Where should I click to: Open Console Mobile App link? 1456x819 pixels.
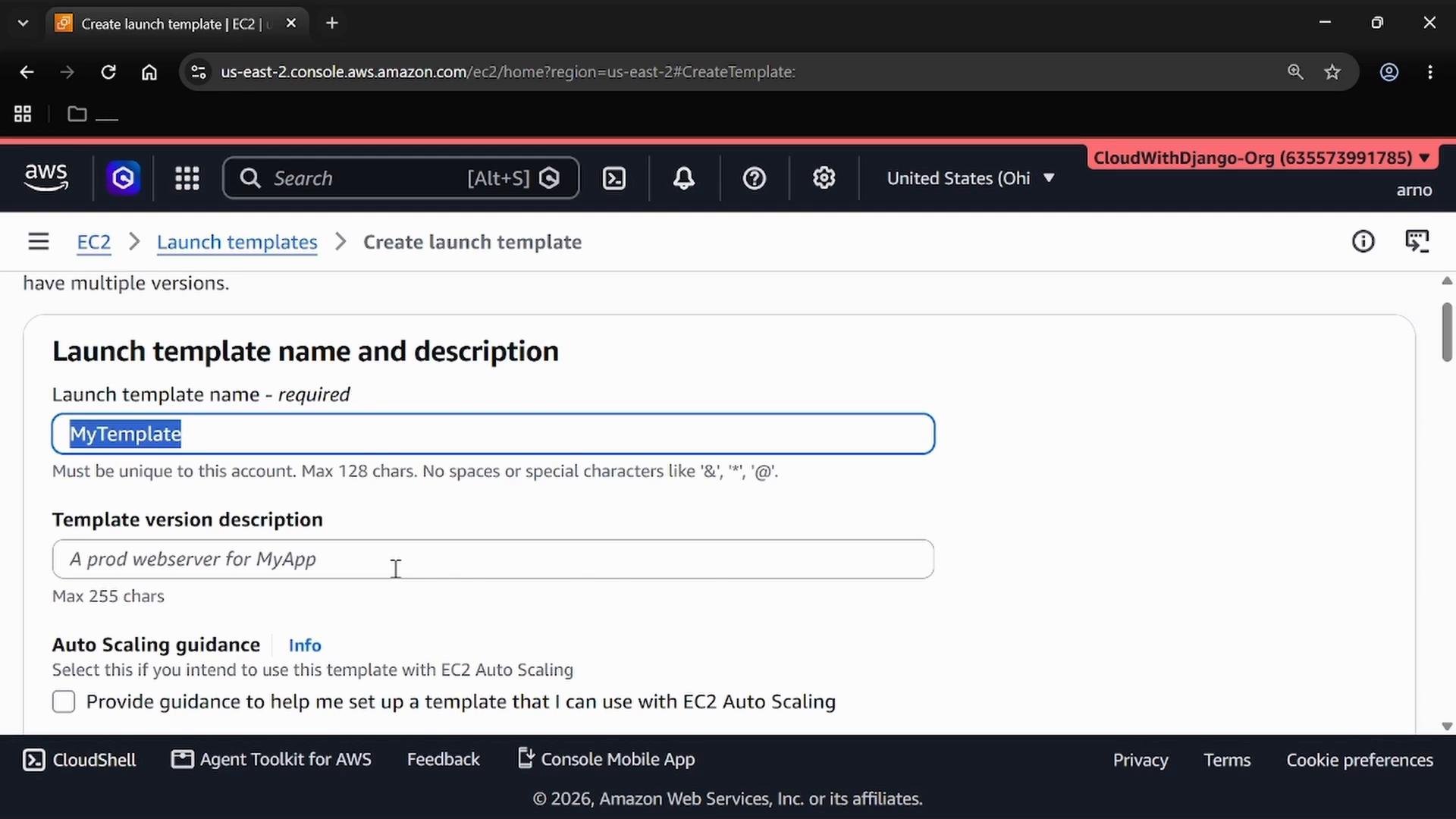pyautogui.click(x=606, y=760)
